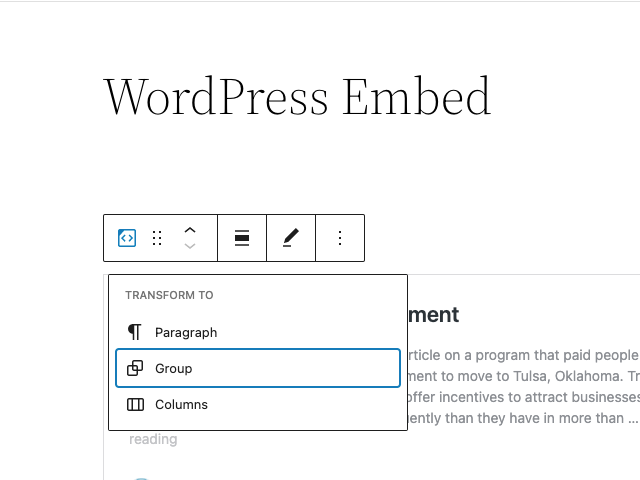Click the Group overlapping squares icon

[x=135, y=368]
